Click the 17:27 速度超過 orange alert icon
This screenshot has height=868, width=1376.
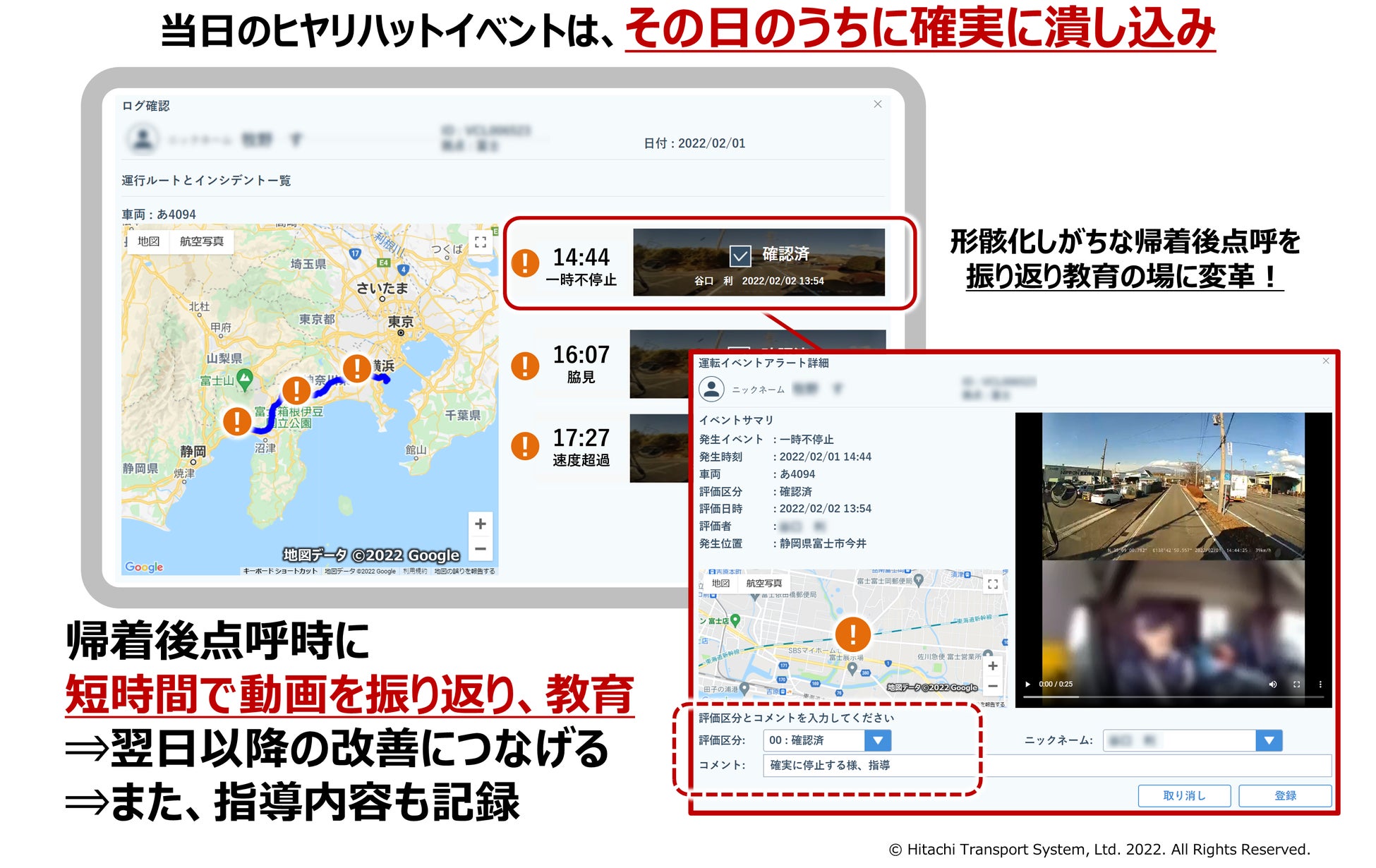click(525, 446)
